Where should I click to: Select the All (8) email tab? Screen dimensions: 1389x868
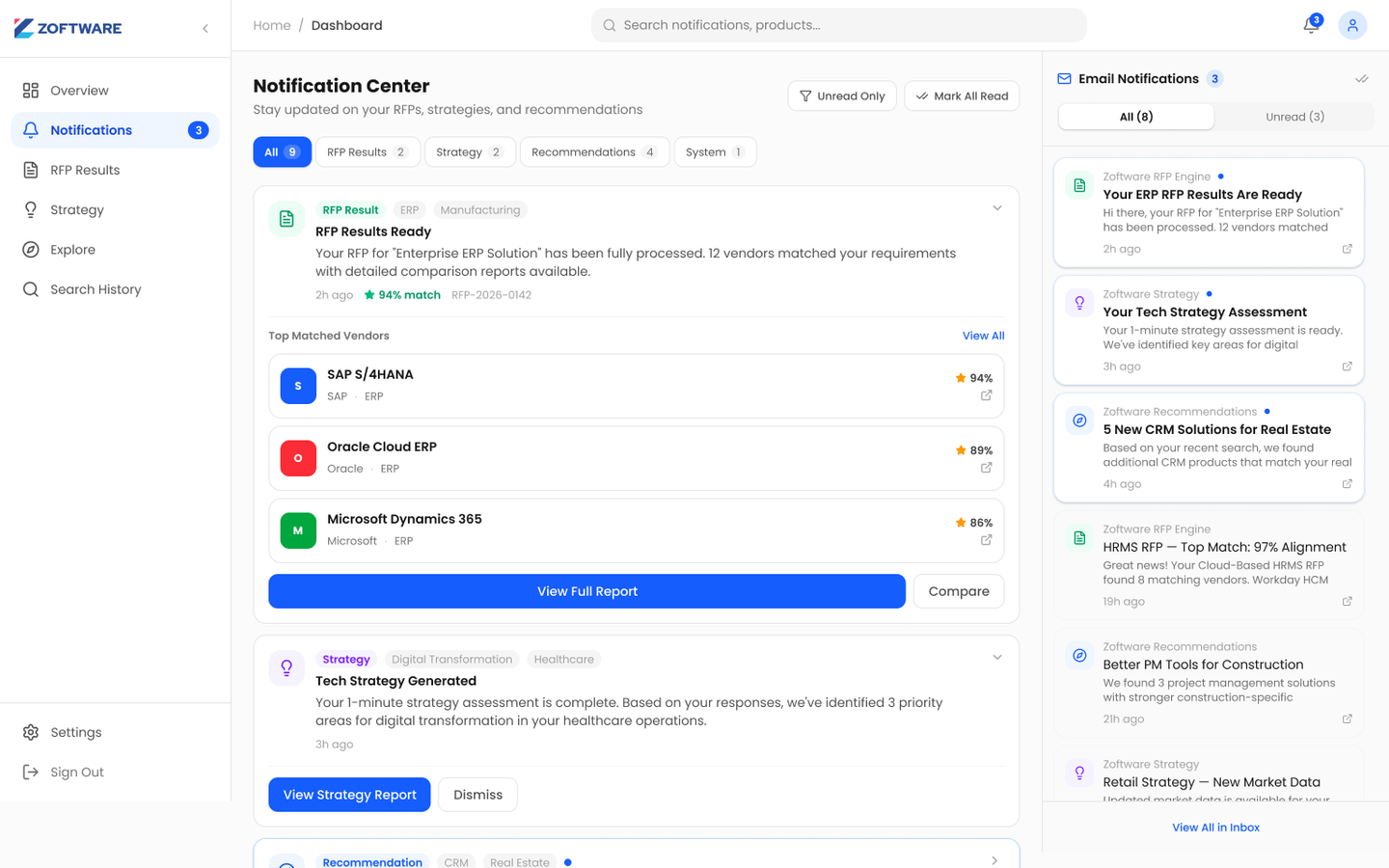[1136, 117]
